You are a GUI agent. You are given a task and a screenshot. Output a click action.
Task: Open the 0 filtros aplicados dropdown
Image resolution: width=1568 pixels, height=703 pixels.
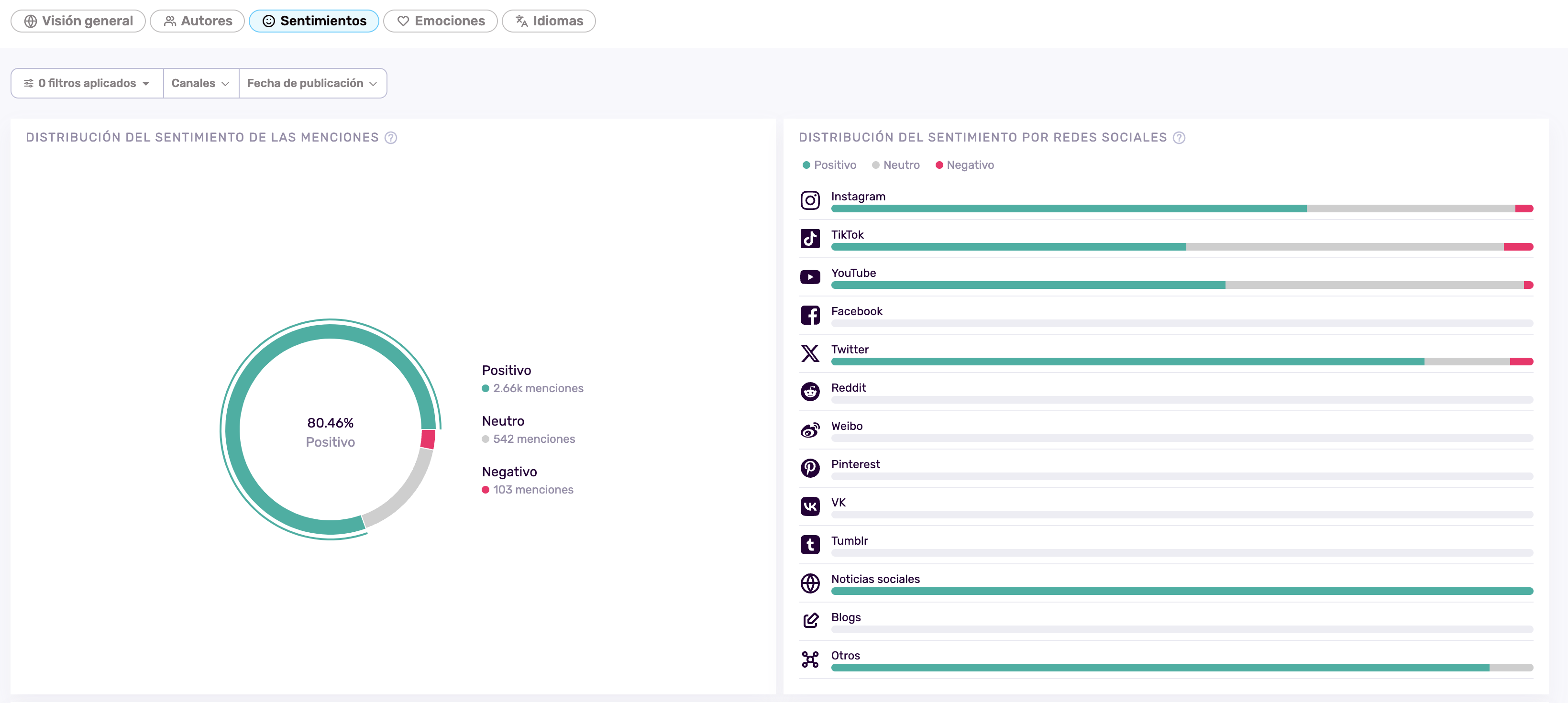click(87, 83)
